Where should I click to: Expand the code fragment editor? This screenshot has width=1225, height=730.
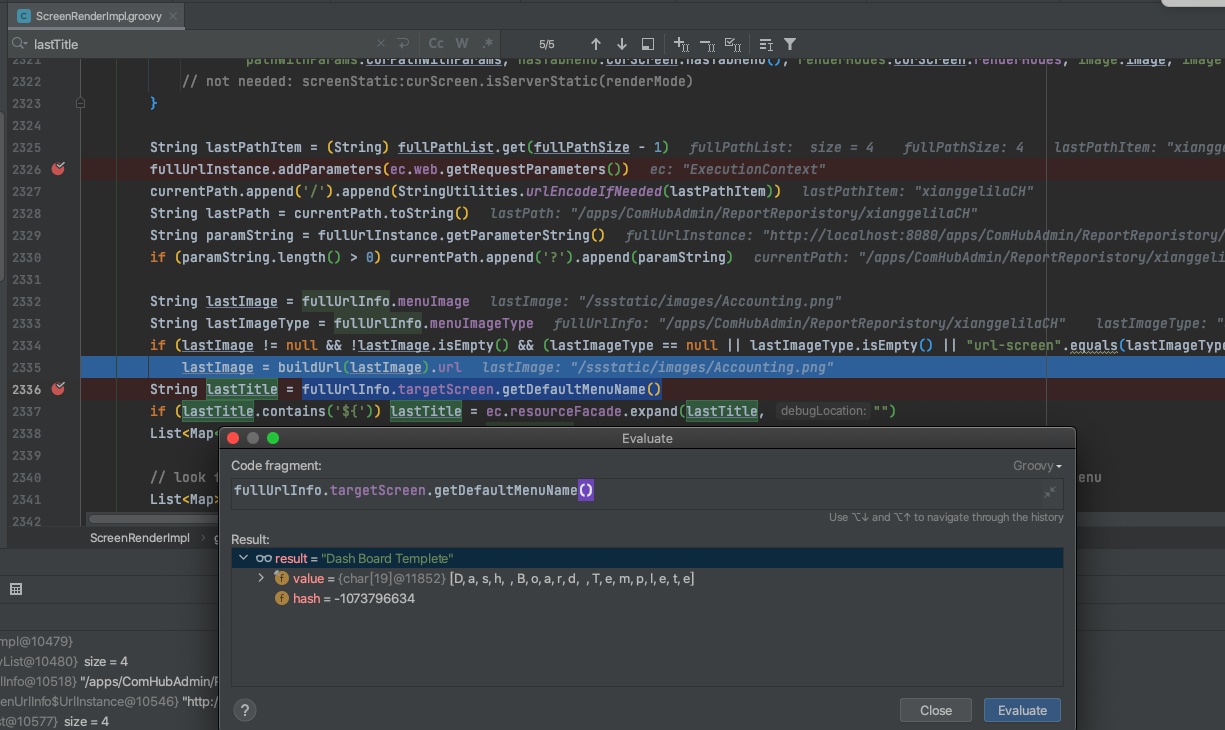point(1050,492)
